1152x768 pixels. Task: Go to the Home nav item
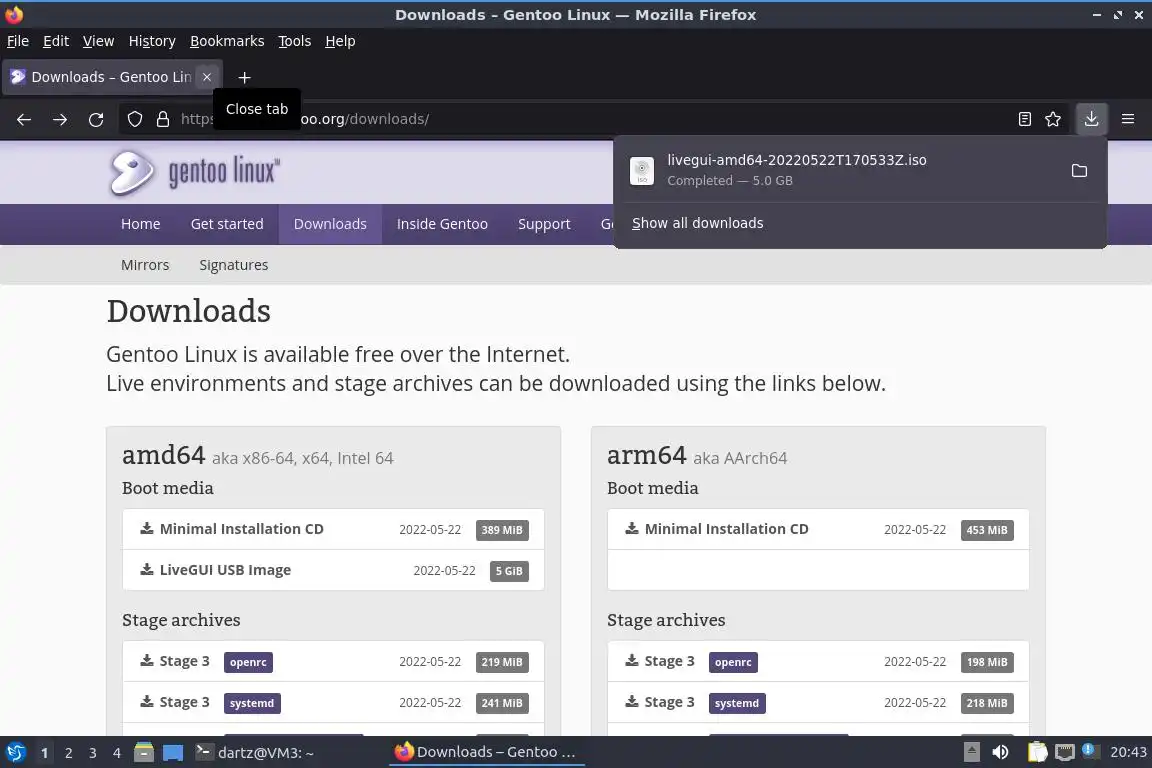[140, 224]
